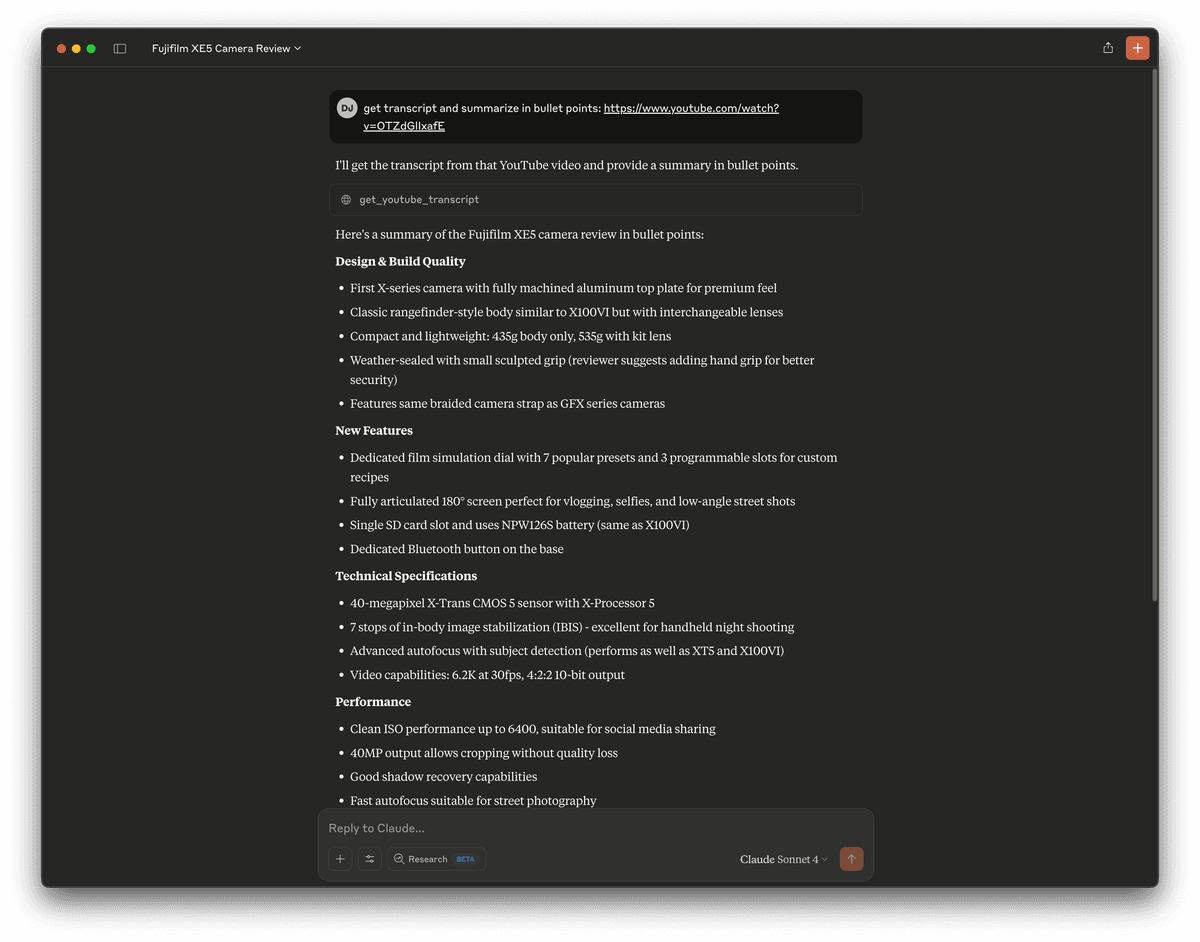Send message with the arrow button

pos(851,859)
